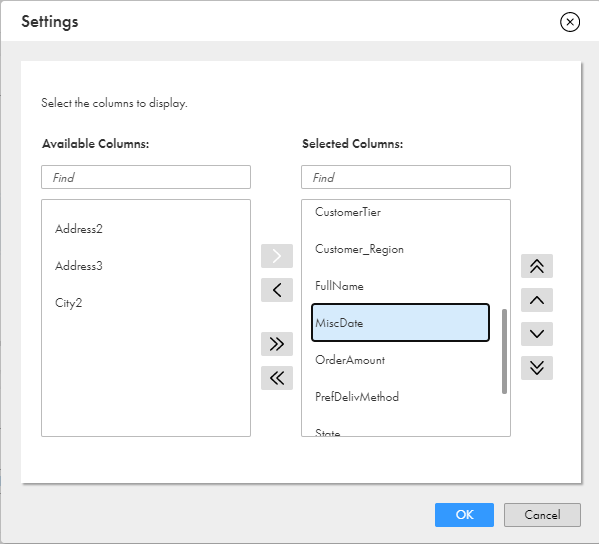Cancel the Settings dialog
599x544 pixels.
[542, 515]
